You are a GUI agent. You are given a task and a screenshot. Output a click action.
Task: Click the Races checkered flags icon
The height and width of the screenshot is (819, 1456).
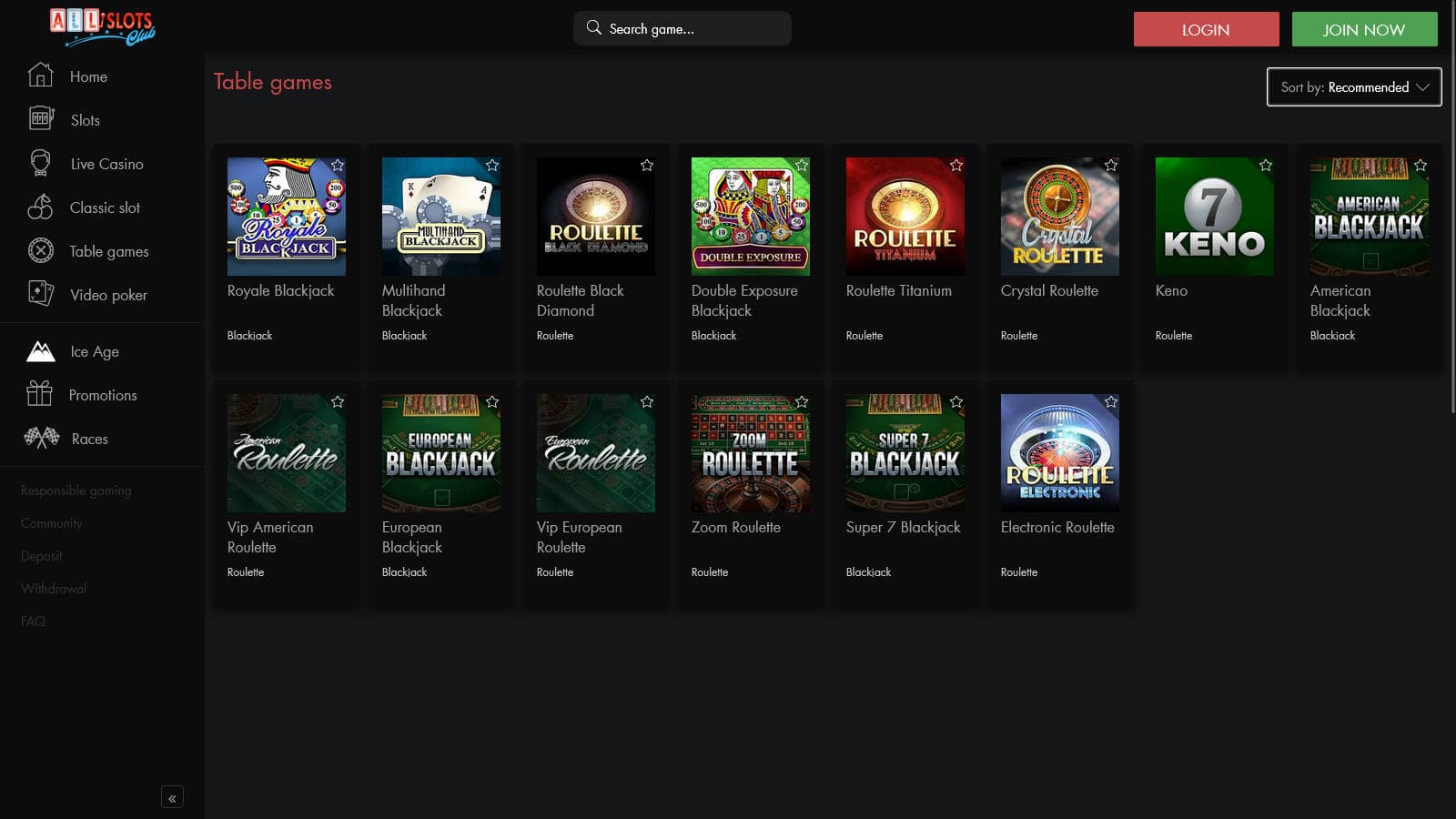tap(42, 438)
